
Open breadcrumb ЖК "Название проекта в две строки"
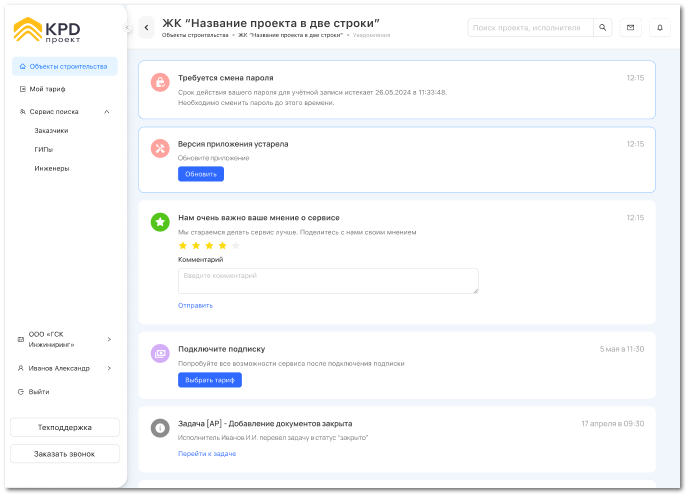(x=290, y=35)
